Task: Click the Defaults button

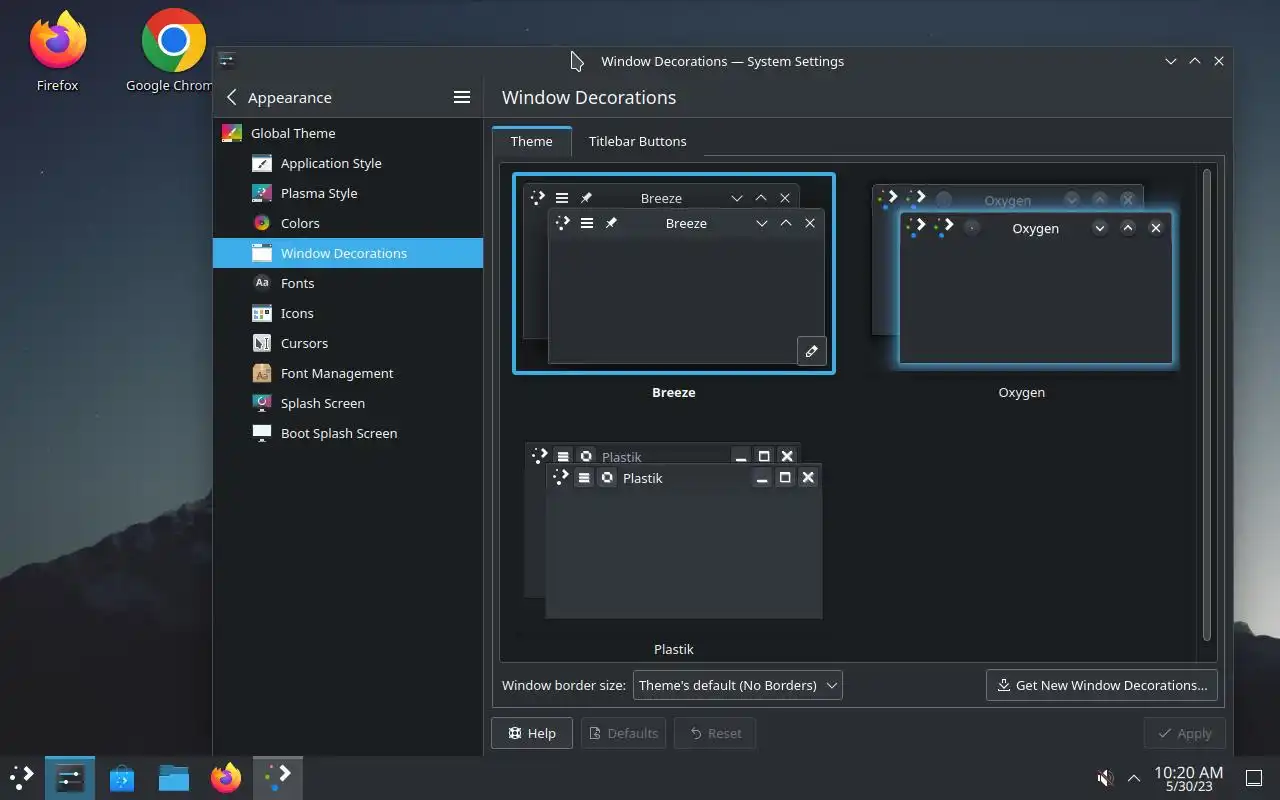Action: (x=623, y=733)
